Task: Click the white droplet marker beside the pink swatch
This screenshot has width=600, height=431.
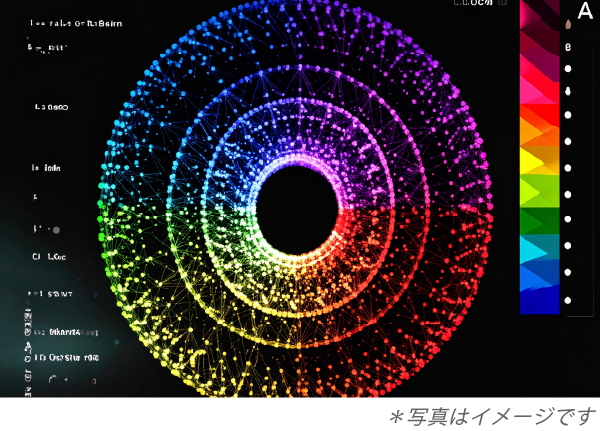Action: click(568, 91)
